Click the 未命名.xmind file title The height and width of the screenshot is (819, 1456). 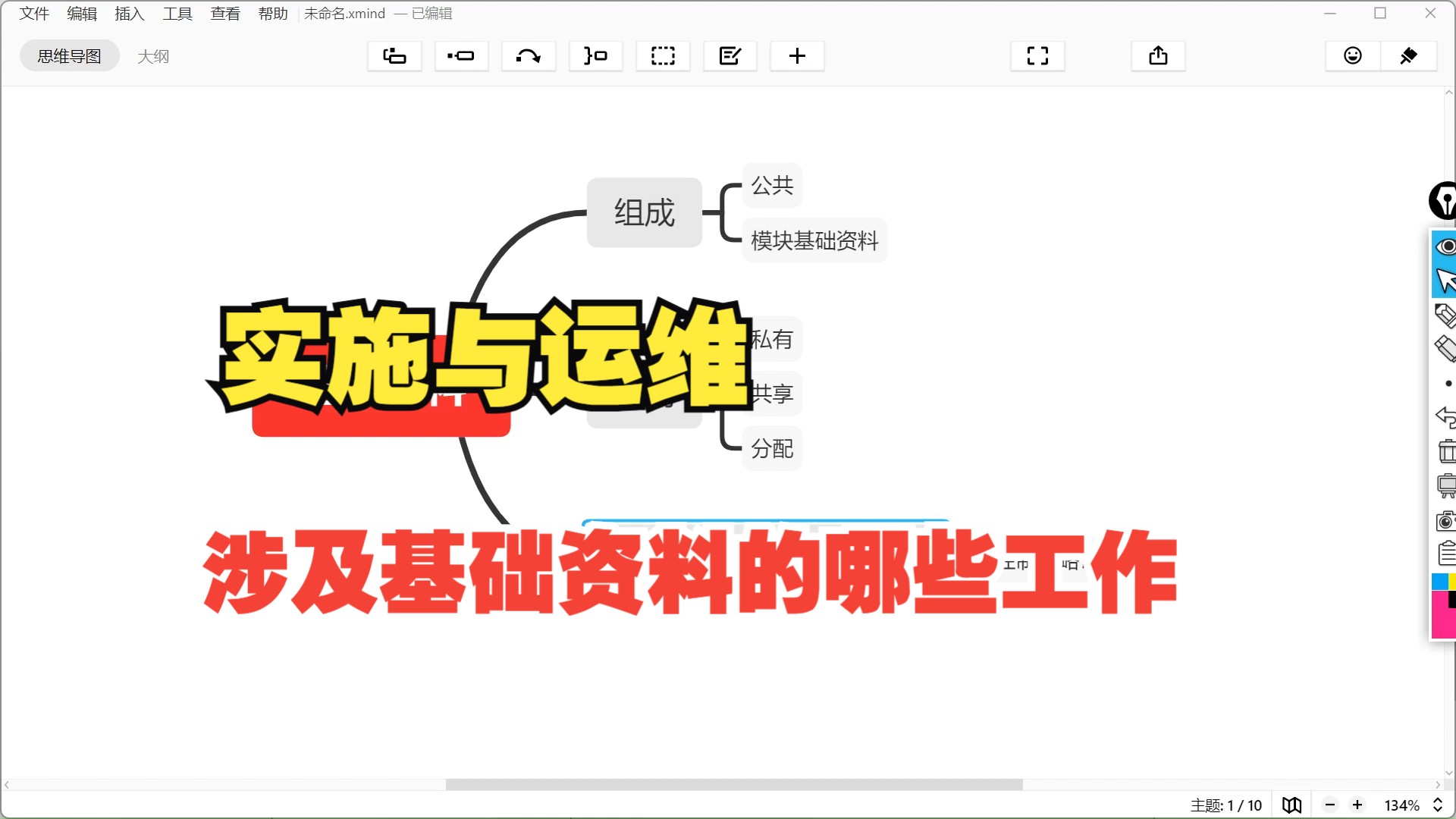tap(344, 14)
